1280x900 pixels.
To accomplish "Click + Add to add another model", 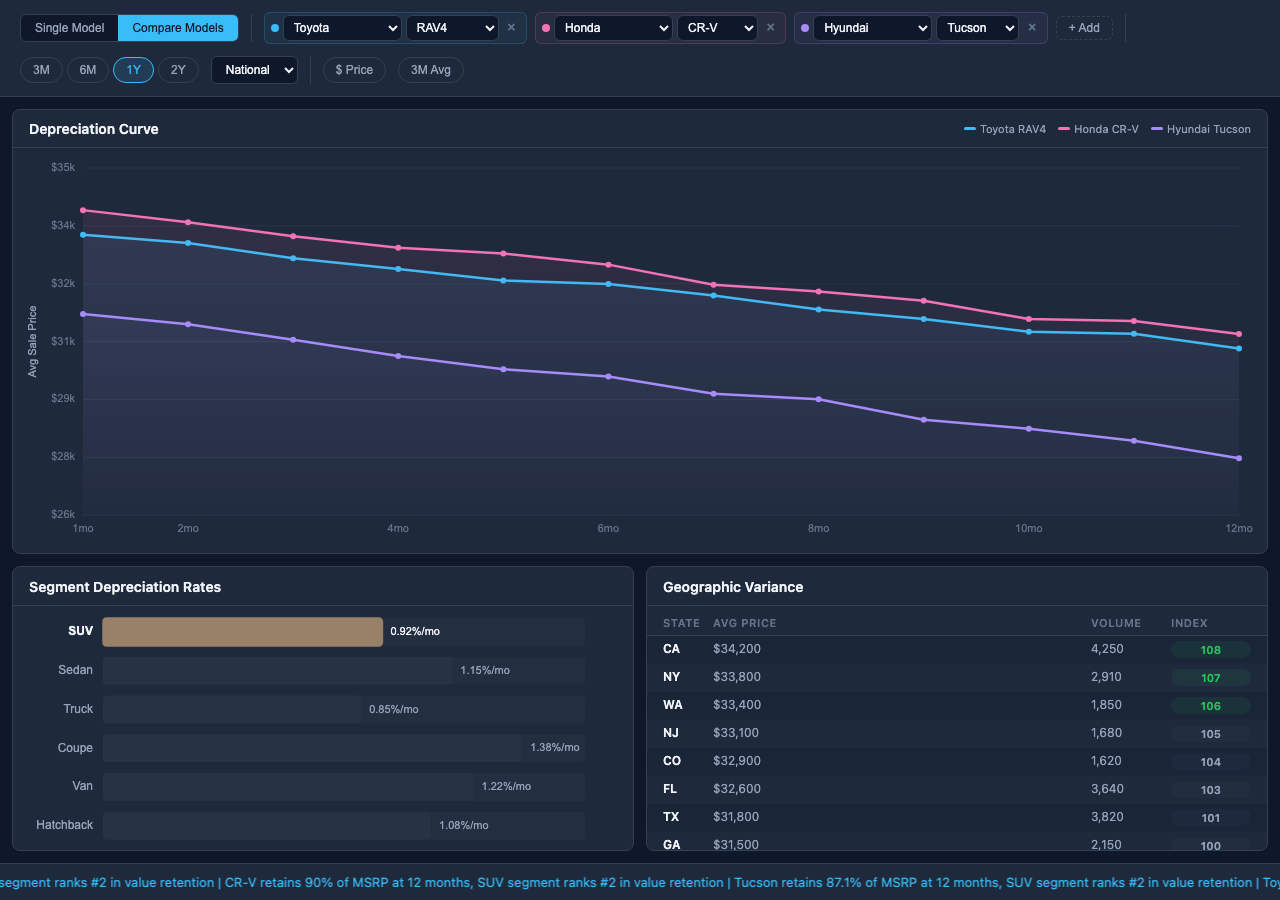I will tap(1084, 28).
